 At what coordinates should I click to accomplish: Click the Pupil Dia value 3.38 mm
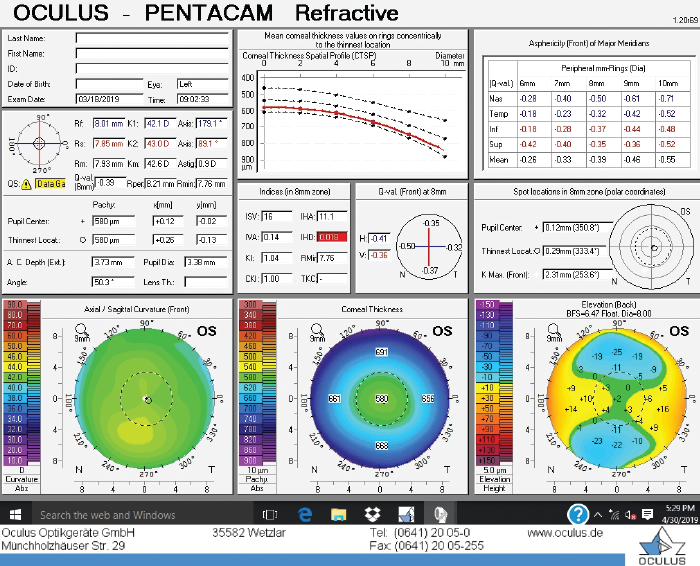click(206, 262)
